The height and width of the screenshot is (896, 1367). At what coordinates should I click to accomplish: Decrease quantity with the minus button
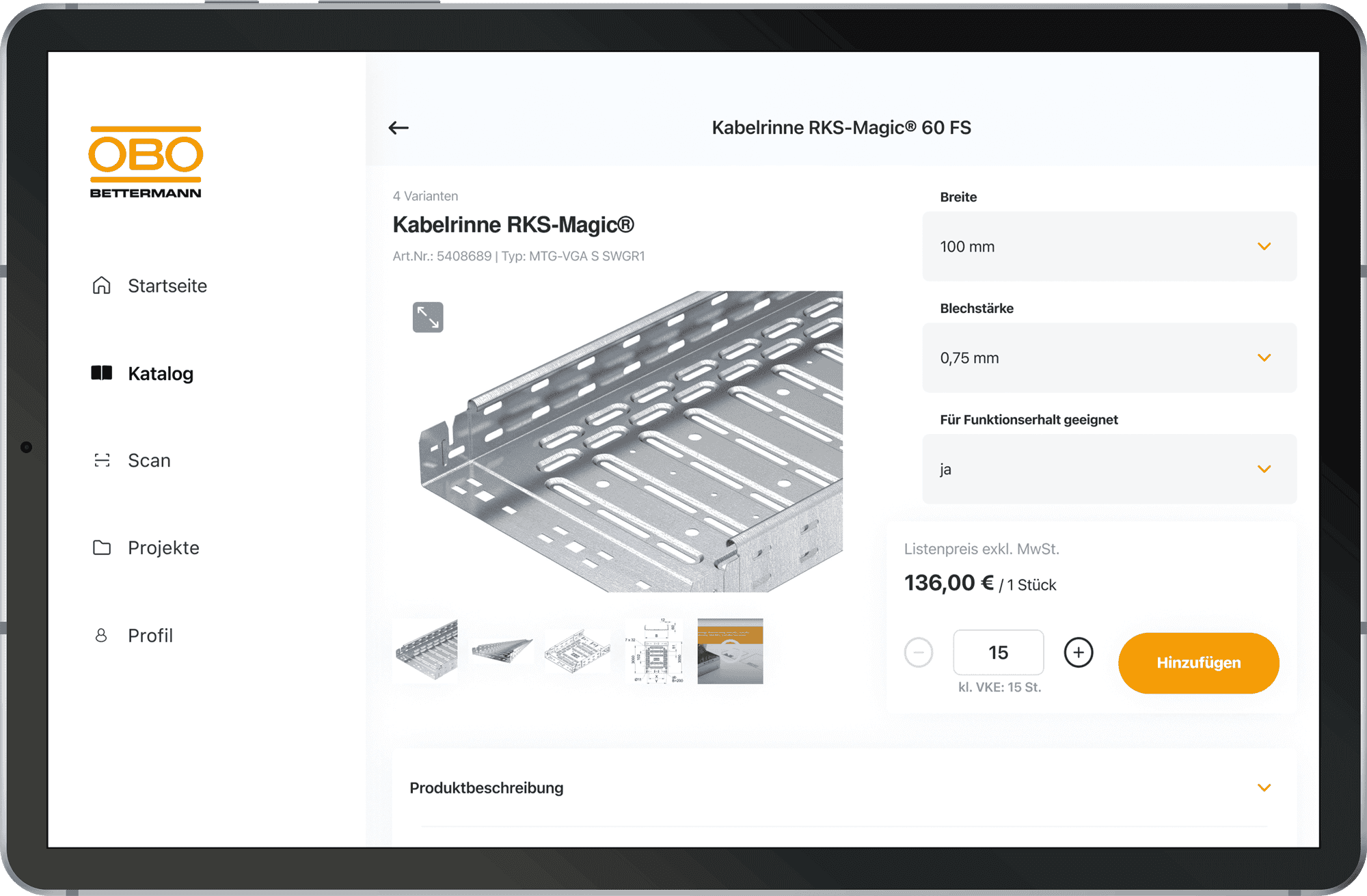tap(919, 653)
